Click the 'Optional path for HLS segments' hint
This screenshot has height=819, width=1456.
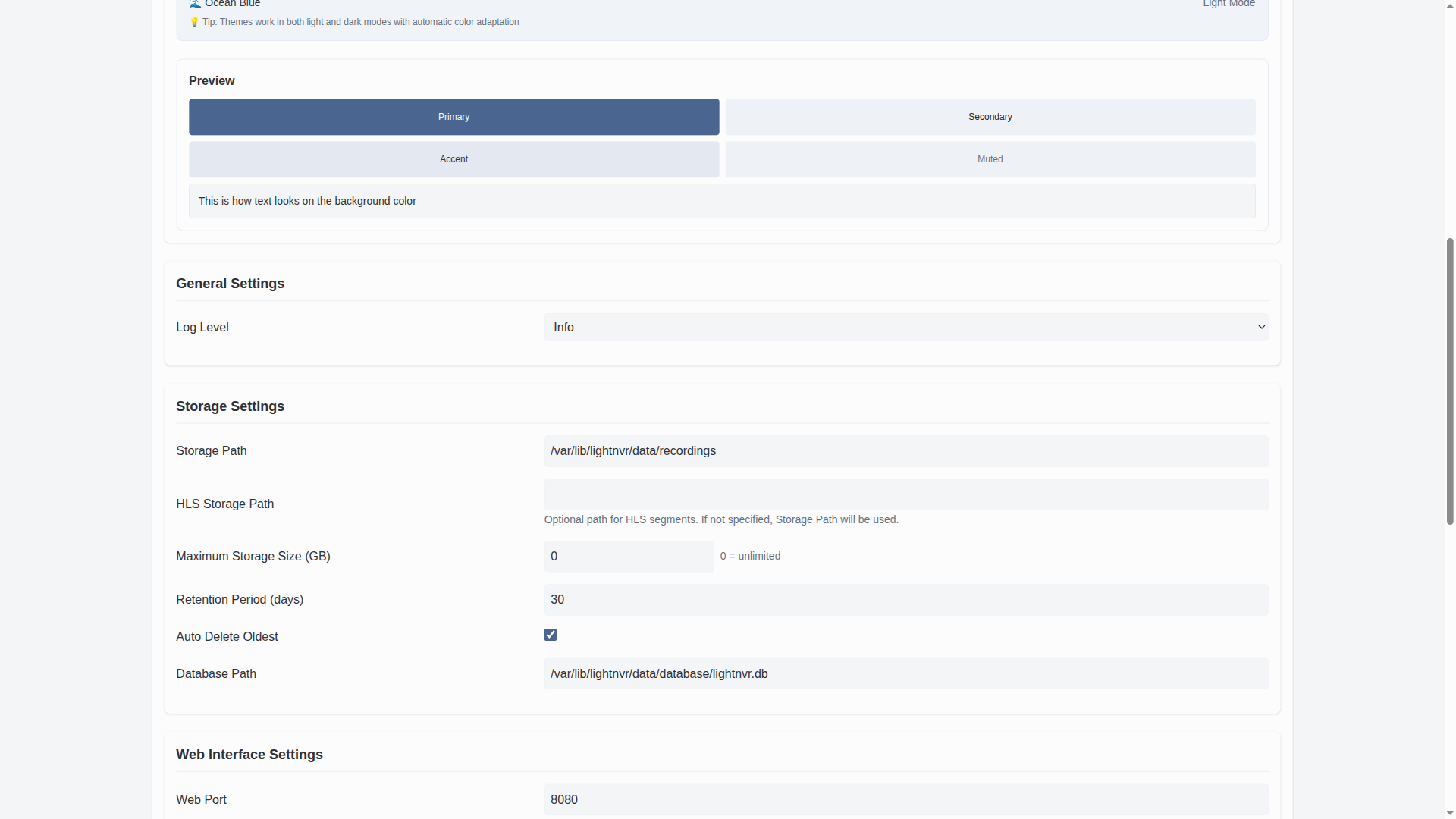point(721,519)
